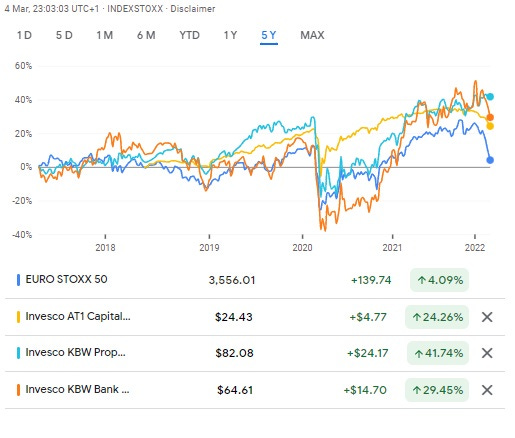Open EURO STOXX 50 row
This screenshot has height=438, width=515.
click(x=255, y=280)
